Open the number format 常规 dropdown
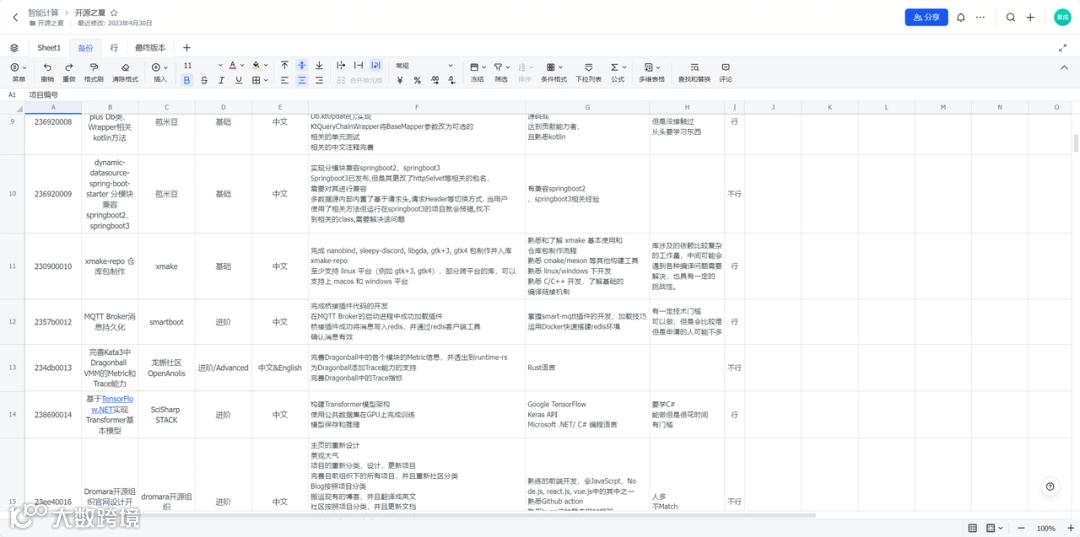Image resolution: width=1080 pixels, height=537 pixels. pos(424,65)
